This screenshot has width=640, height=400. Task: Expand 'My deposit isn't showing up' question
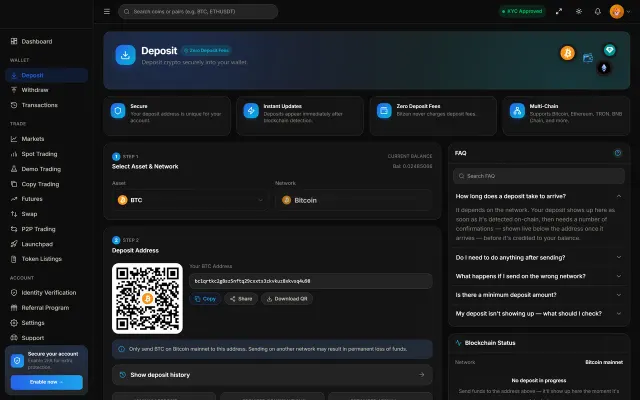point(539,313)
